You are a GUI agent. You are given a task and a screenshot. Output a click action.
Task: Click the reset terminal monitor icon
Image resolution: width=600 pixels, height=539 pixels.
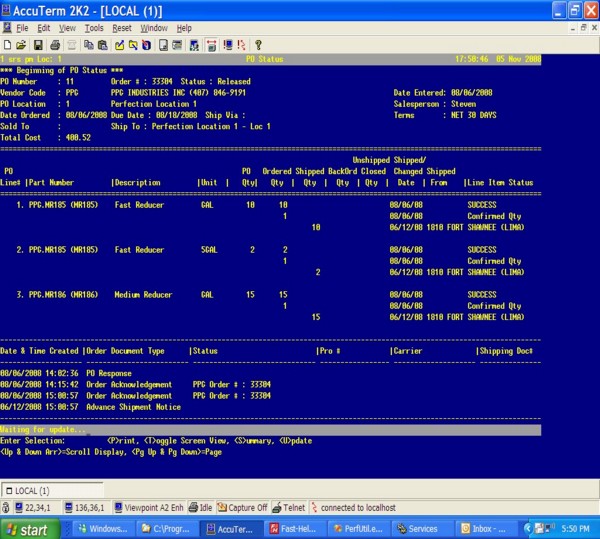click(228, 45)
